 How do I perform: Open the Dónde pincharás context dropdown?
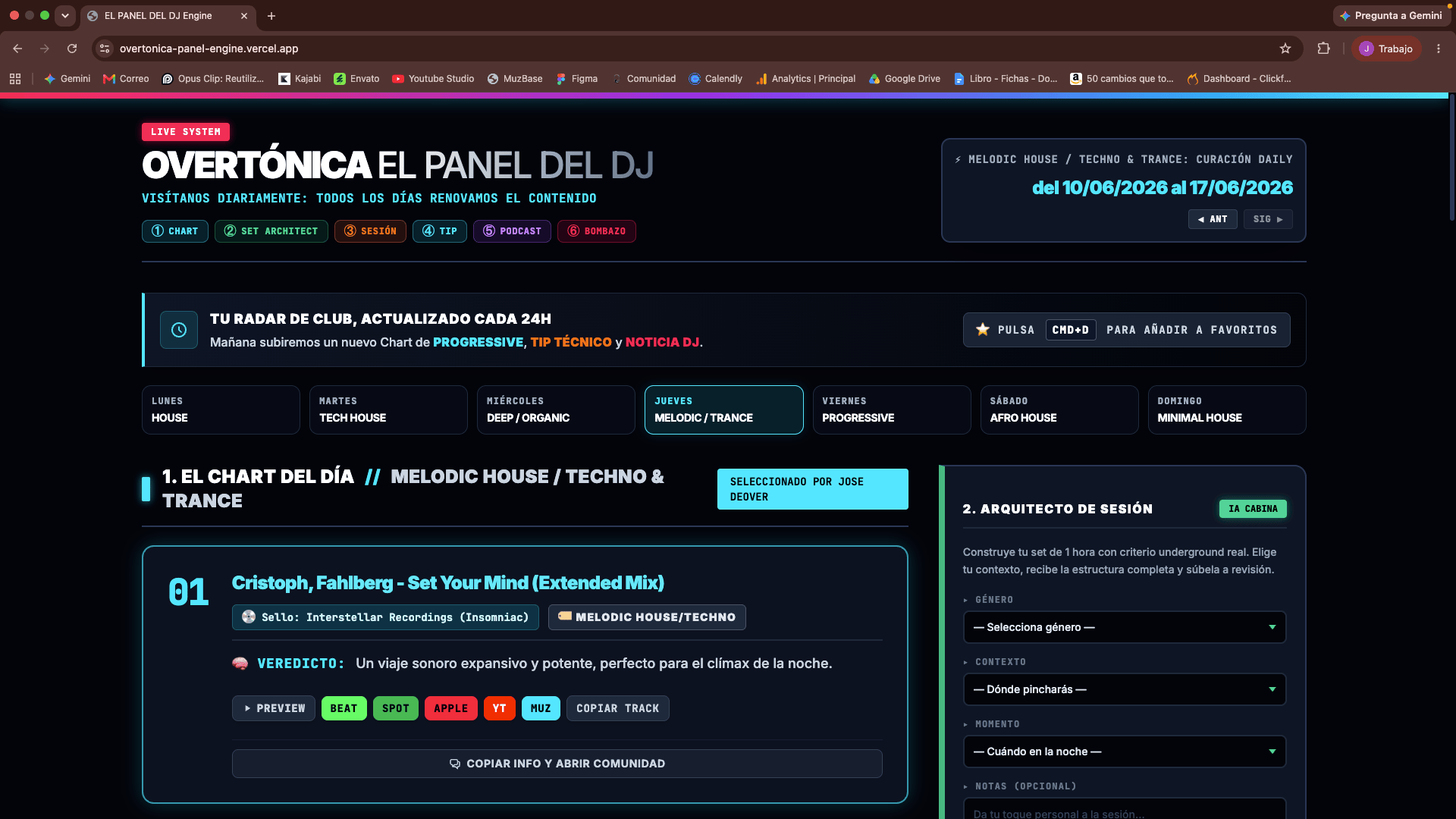click(1125, 689)
